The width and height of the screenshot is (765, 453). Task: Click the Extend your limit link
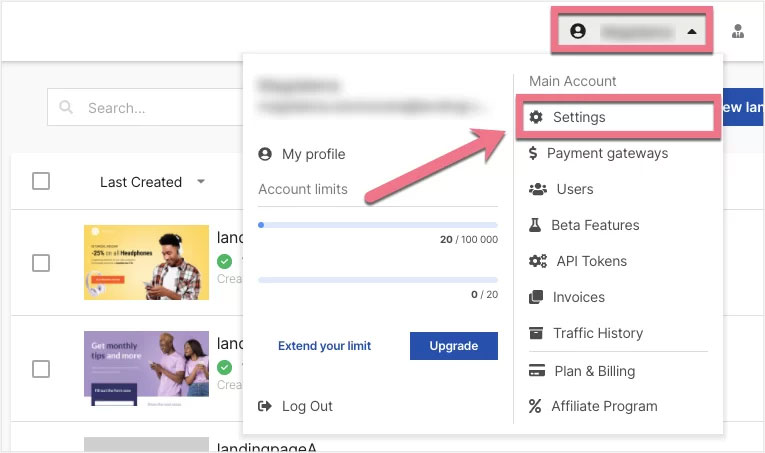tap(324, 346)
